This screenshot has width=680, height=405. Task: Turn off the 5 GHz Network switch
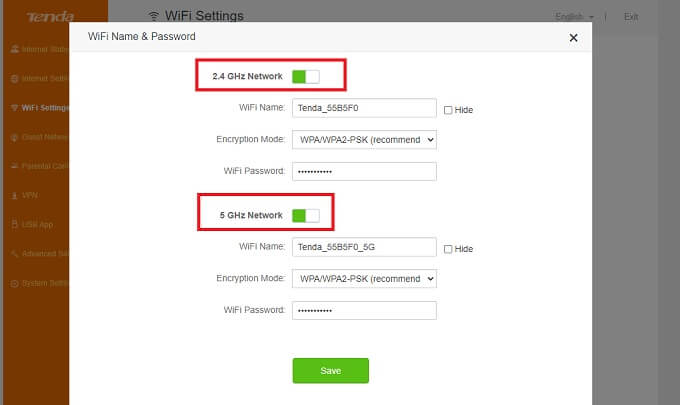[305, 215]
